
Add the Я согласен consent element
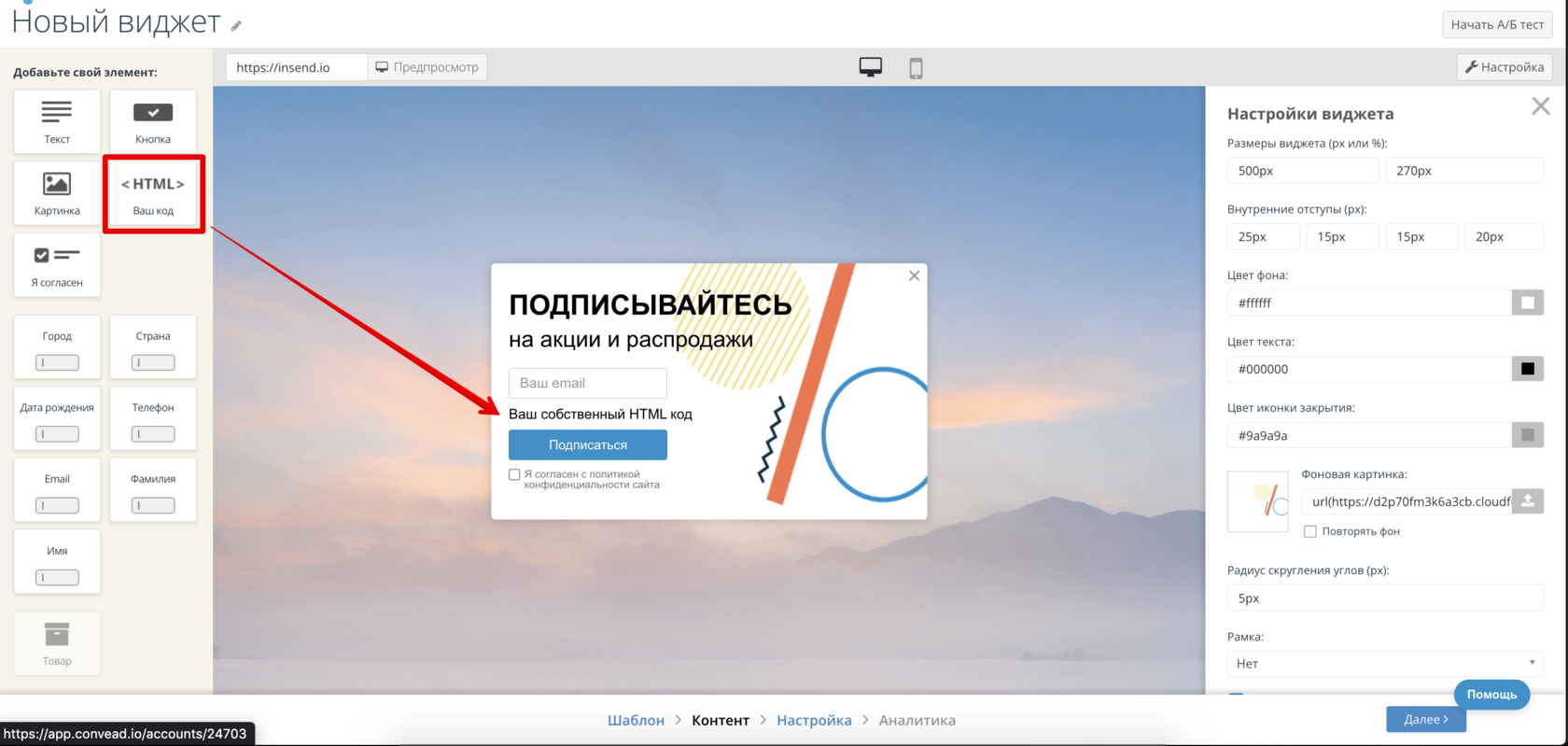(x=57, y=264)
